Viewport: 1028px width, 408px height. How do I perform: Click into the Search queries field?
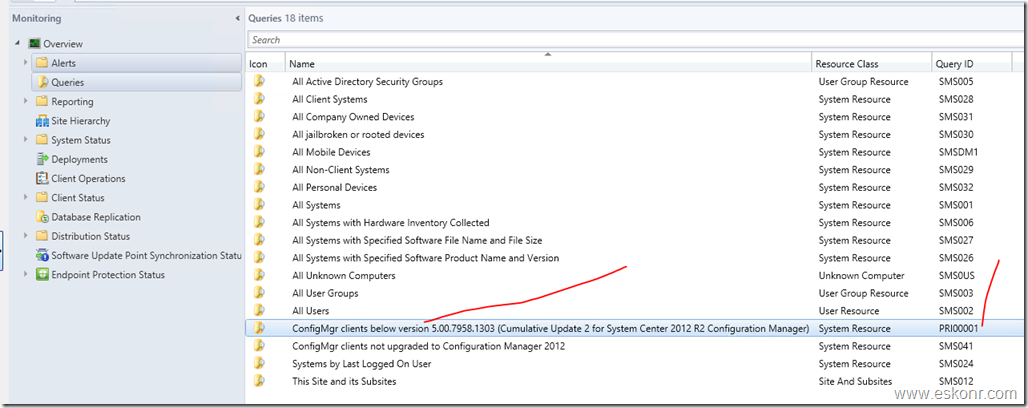(x=636, y=40)
